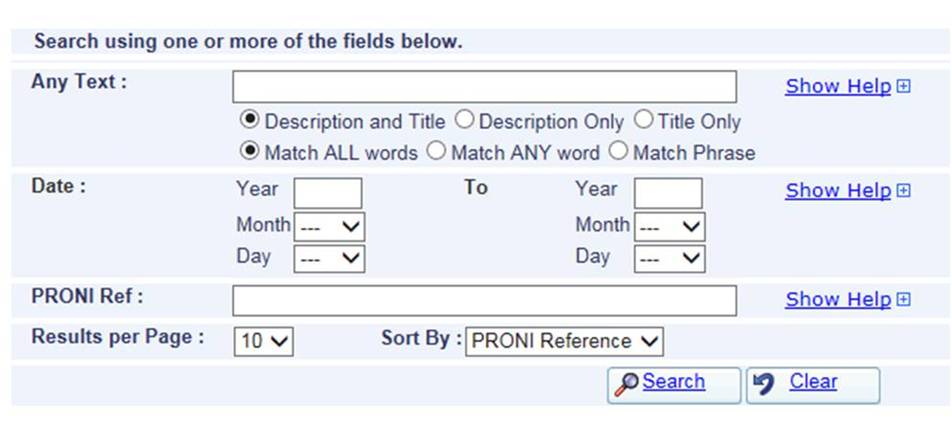Click the magnifying glass Search icon

tap(626, 385)
